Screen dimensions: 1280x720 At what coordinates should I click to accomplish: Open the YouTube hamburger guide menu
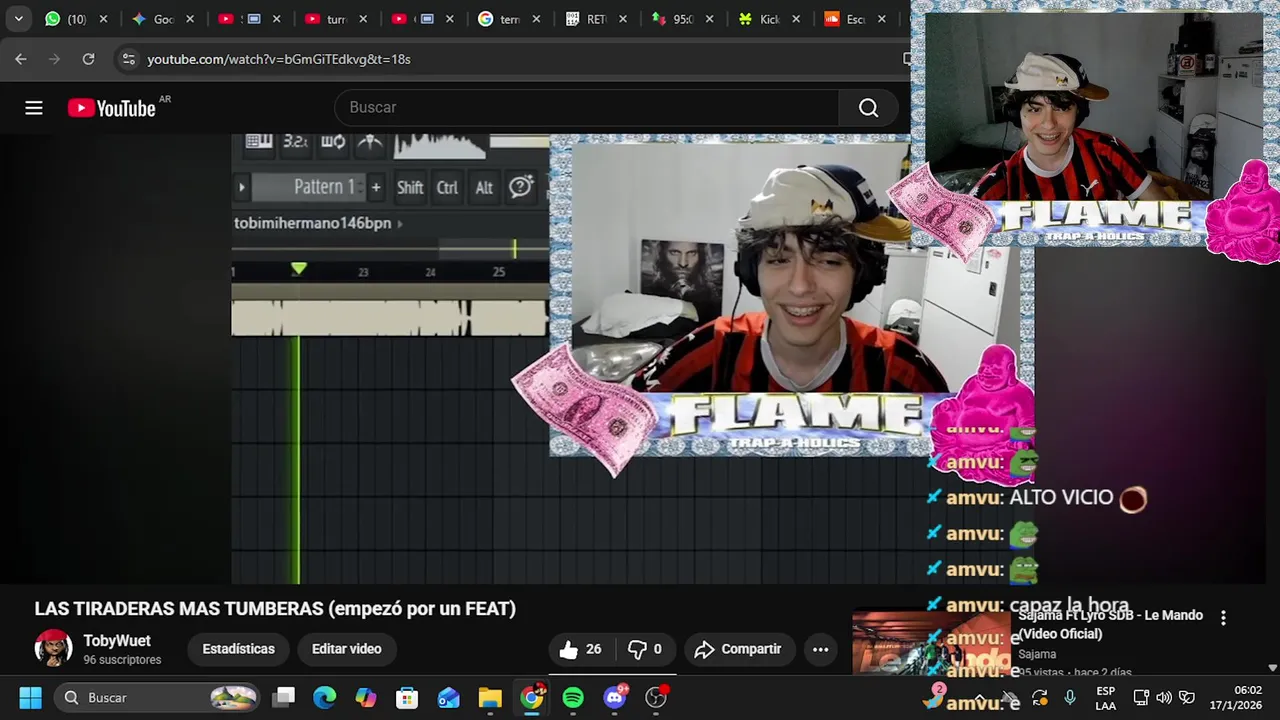[x=34, y=108]
